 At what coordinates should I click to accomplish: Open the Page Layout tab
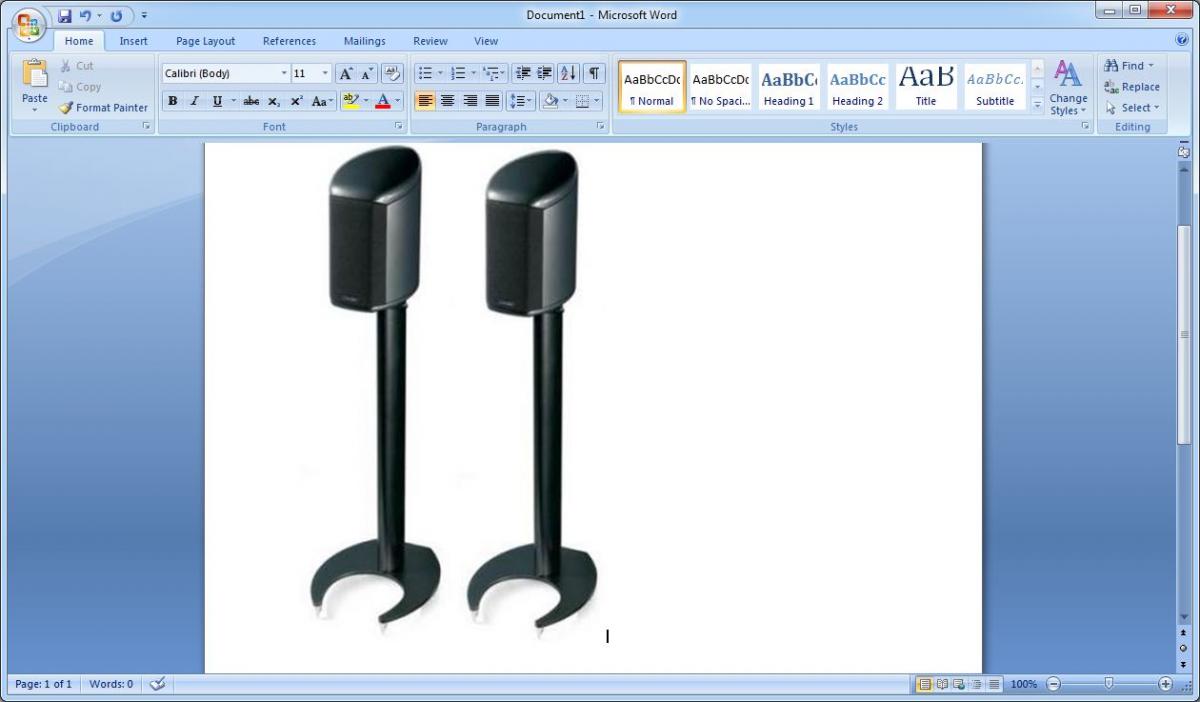[205, 41]
